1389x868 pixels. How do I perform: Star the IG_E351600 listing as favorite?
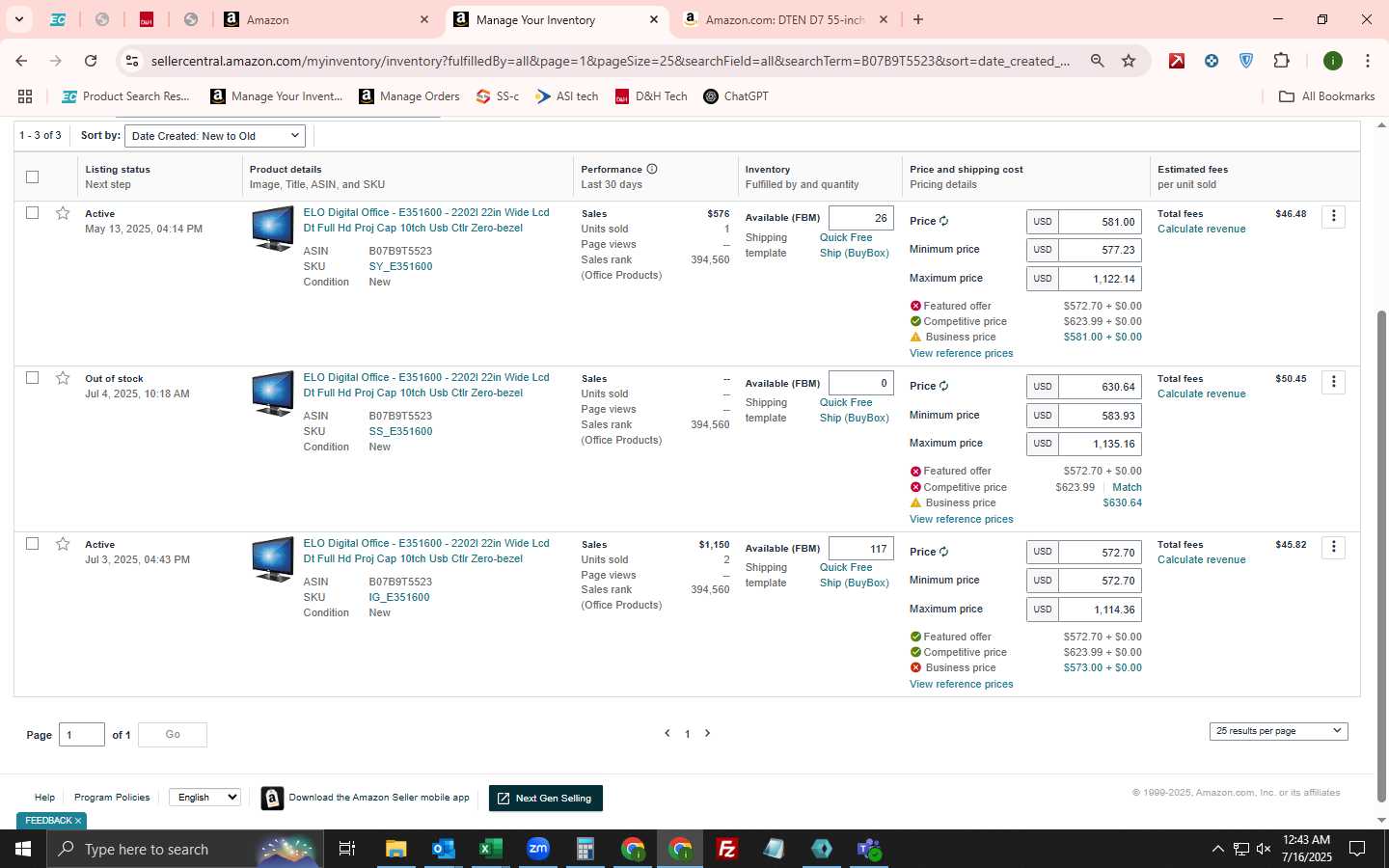pyautogui.click(x=63, y=544)
